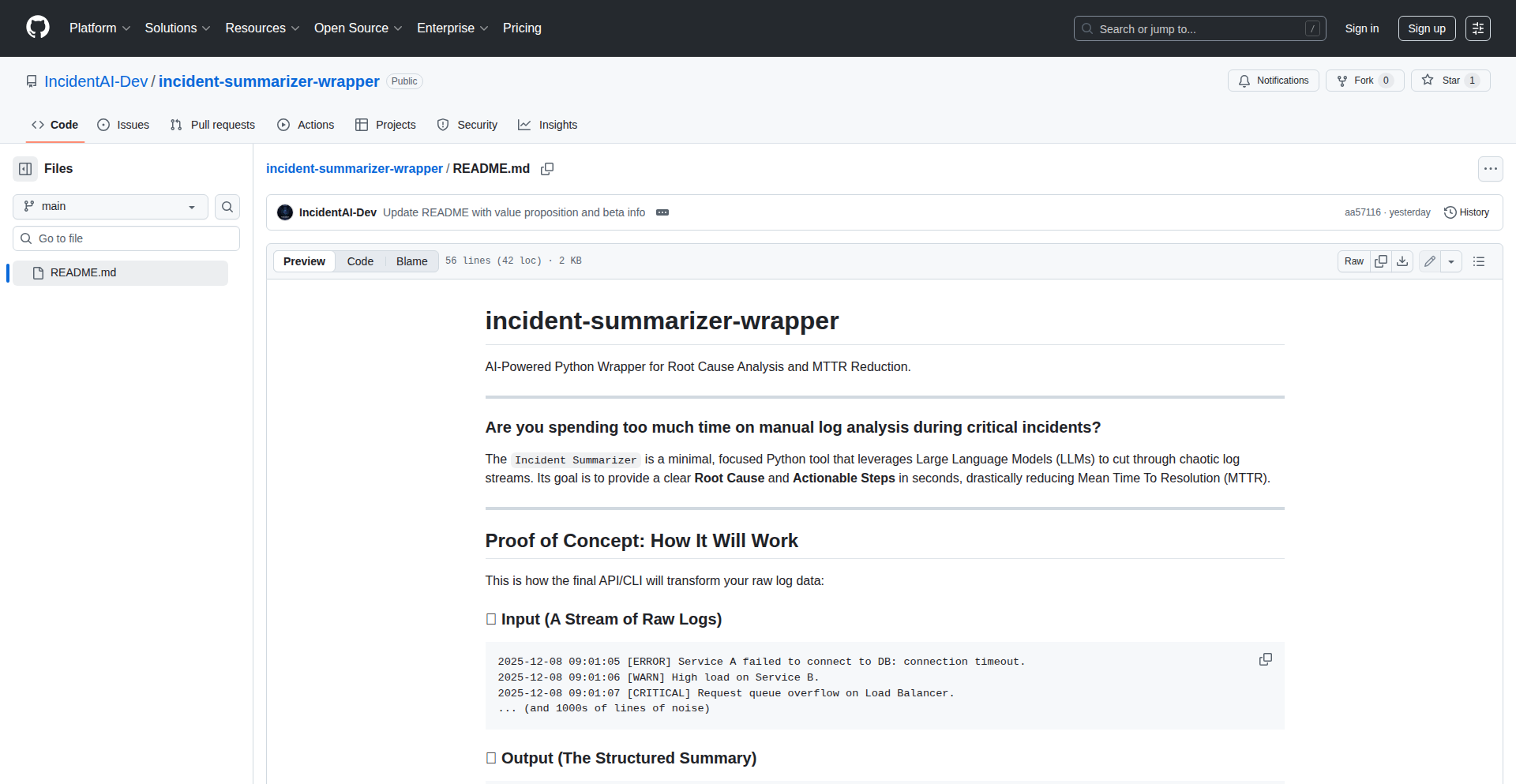Open the document outline list icon
1516x784 pixels.
(1479, 261)
